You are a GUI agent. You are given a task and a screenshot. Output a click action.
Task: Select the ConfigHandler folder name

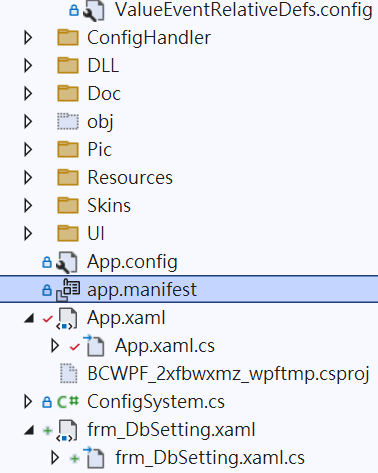(149, 38)
